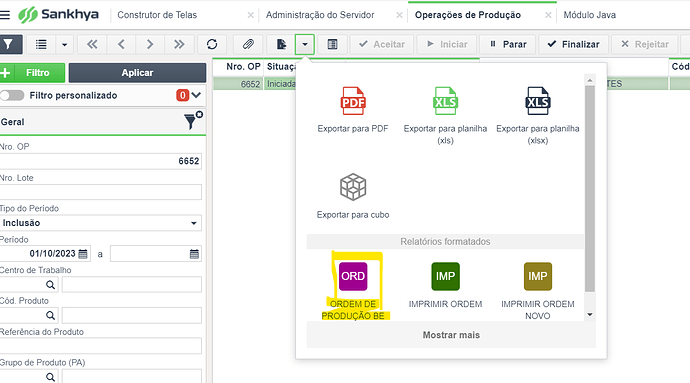This screenshot has height=383, width=690.
Task: Click the export popup's vertical scrollbar
Action: point(590,188)
